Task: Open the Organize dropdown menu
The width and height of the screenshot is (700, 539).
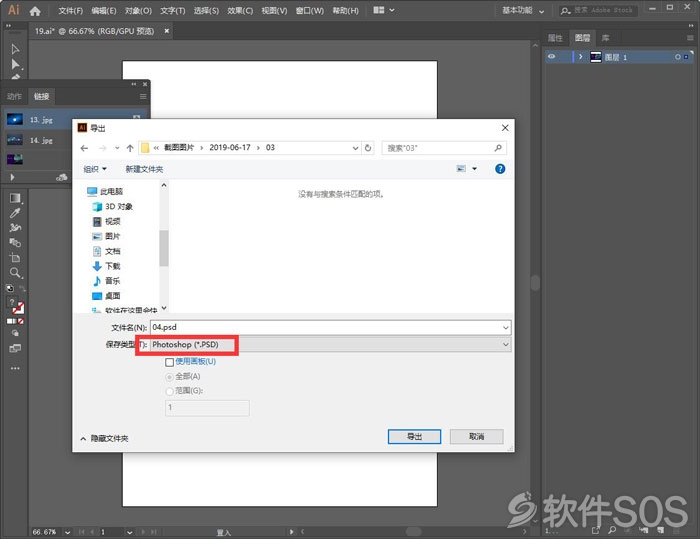Action: (x=95, y=169)
